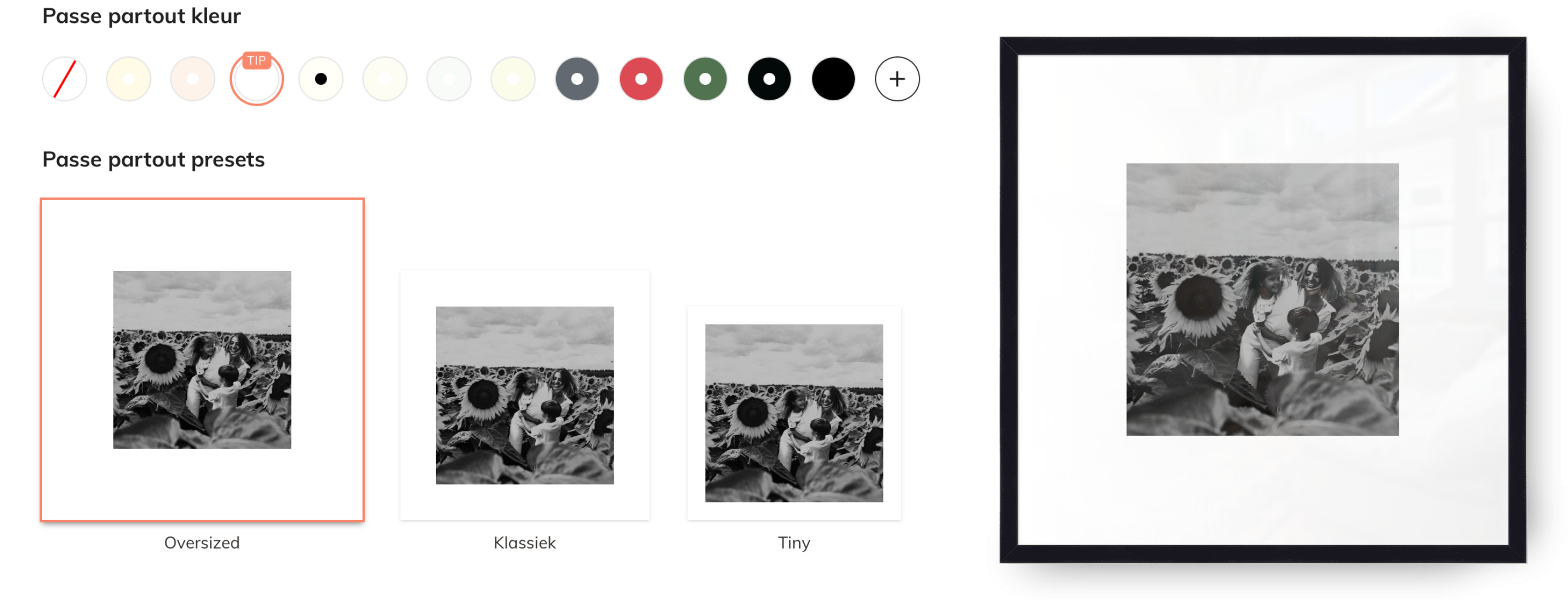1568x600 pixels.
Task: Select the white TIP color swatch
Action: 257,79
